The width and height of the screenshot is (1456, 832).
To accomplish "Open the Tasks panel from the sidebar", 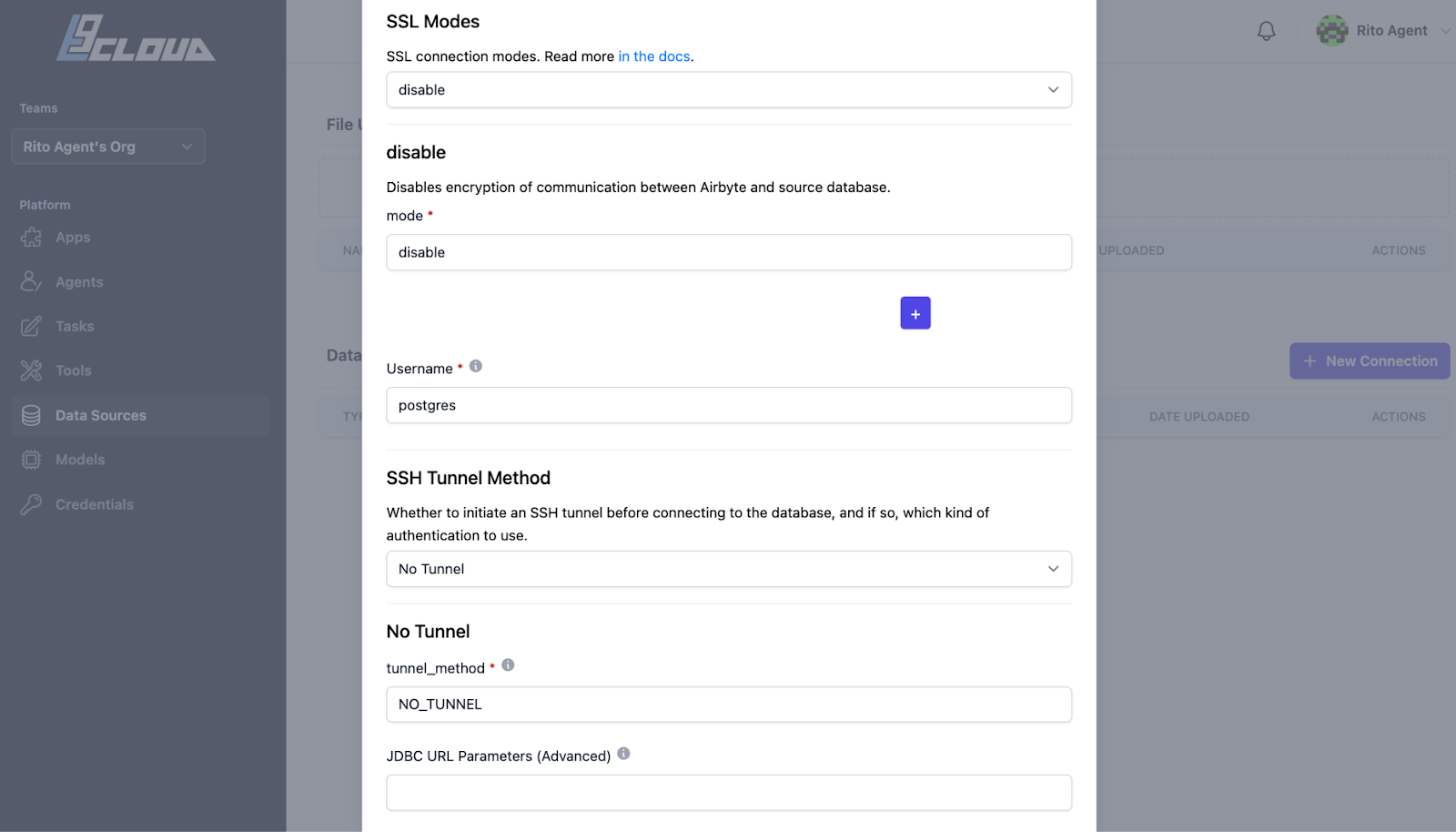I will (x=30, y=326).
